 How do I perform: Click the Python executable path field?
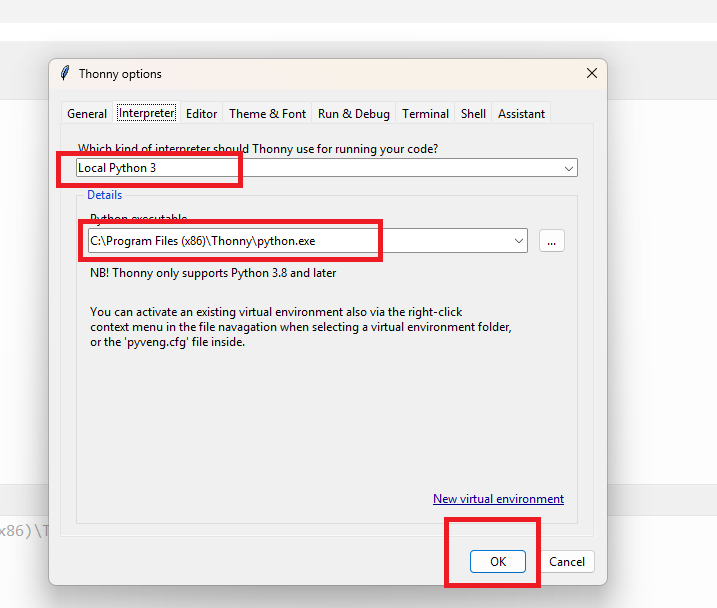(x=307, y=240)
